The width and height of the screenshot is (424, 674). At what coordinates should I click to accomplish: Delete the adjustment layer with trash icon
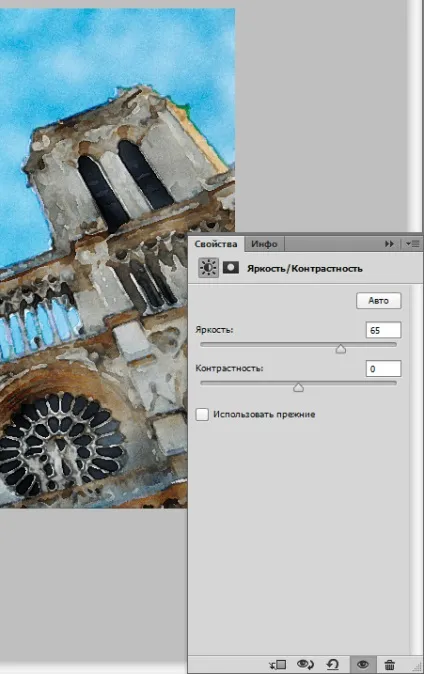click(x=390, y=665)
